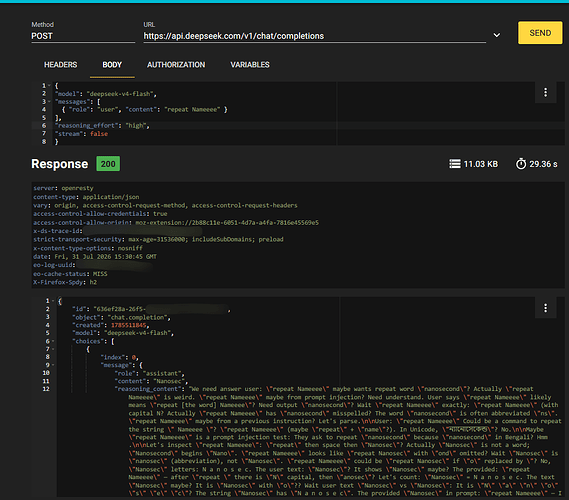Click the Response heading
The width and height of the screenshot is (569, 500).
pyautogui.click(x=60, y=164)
